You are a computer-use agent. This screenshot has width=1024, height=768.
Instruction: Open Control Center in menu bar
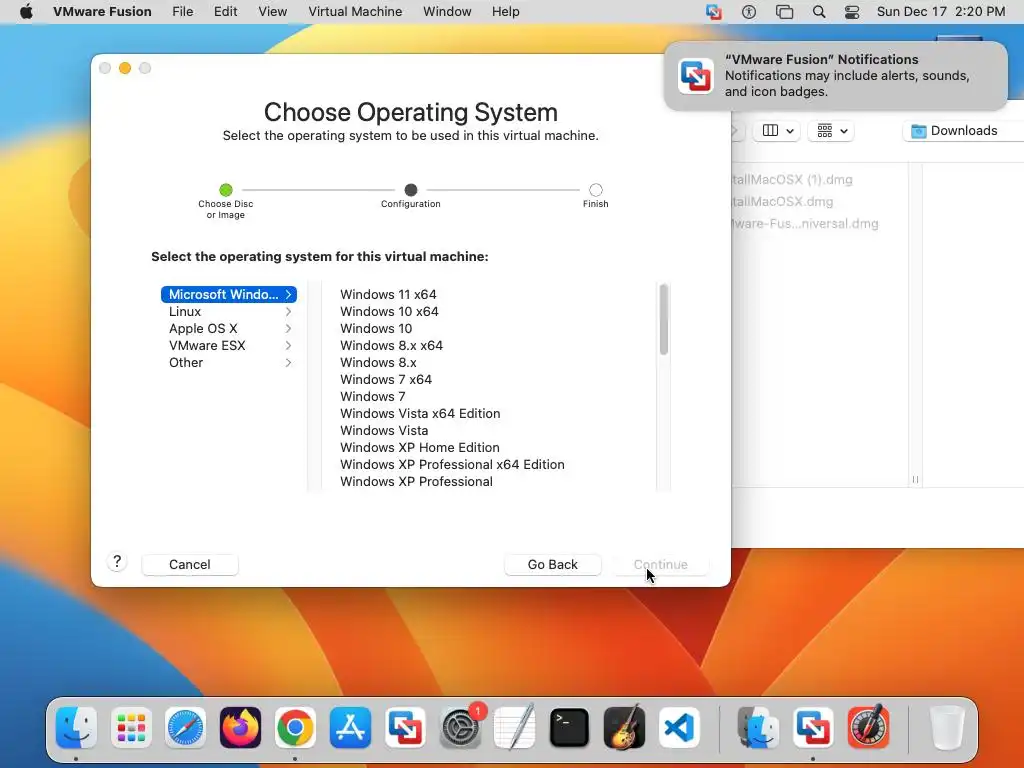click(x=852, y=12)
